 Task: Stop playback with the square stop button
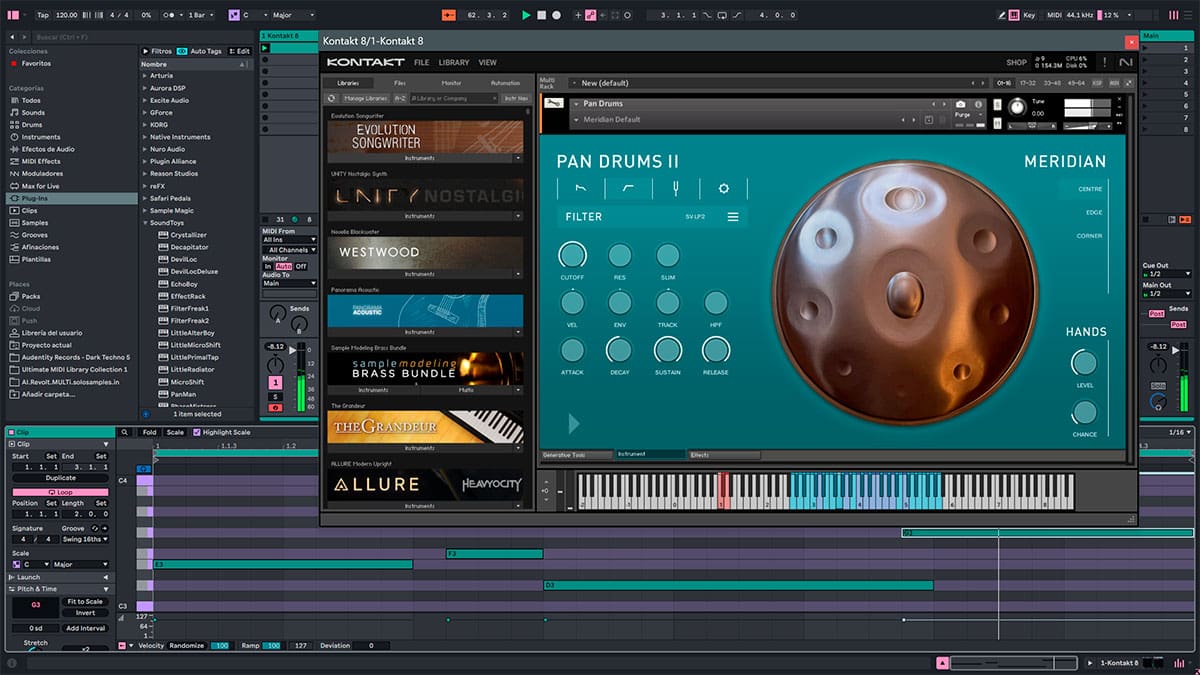click(541, 15)
